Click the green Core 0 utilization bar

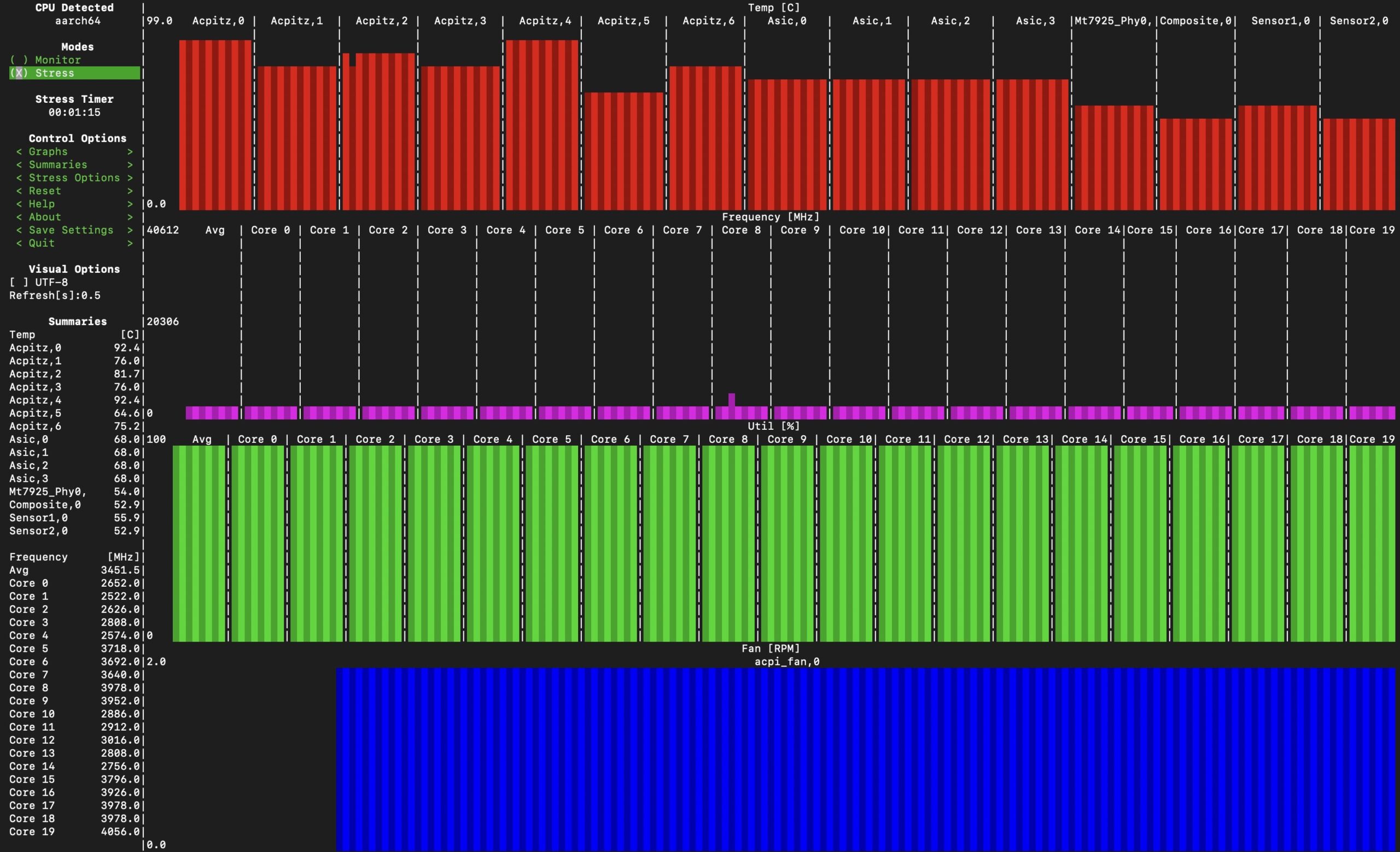tap(258, 543)
